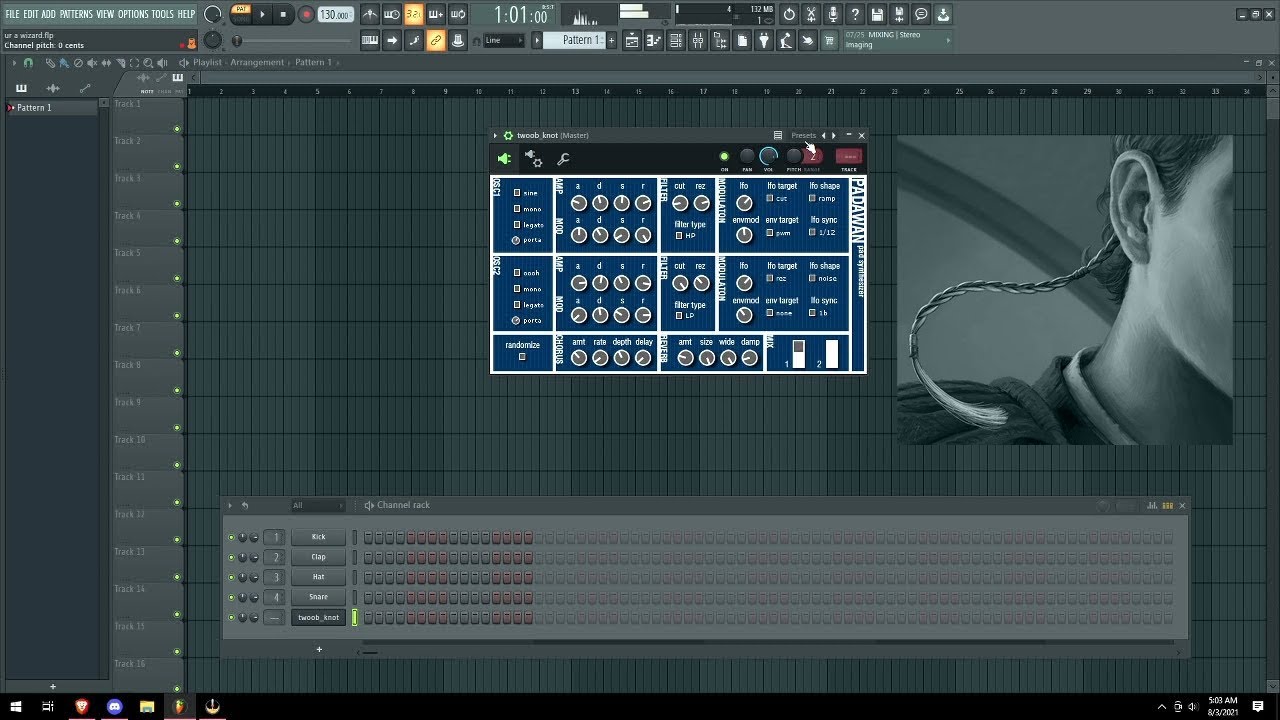This screenshot has width=1280, height=720.
Task: Enable the OSC1 sine checkbox
Action: tap(517, 193)
